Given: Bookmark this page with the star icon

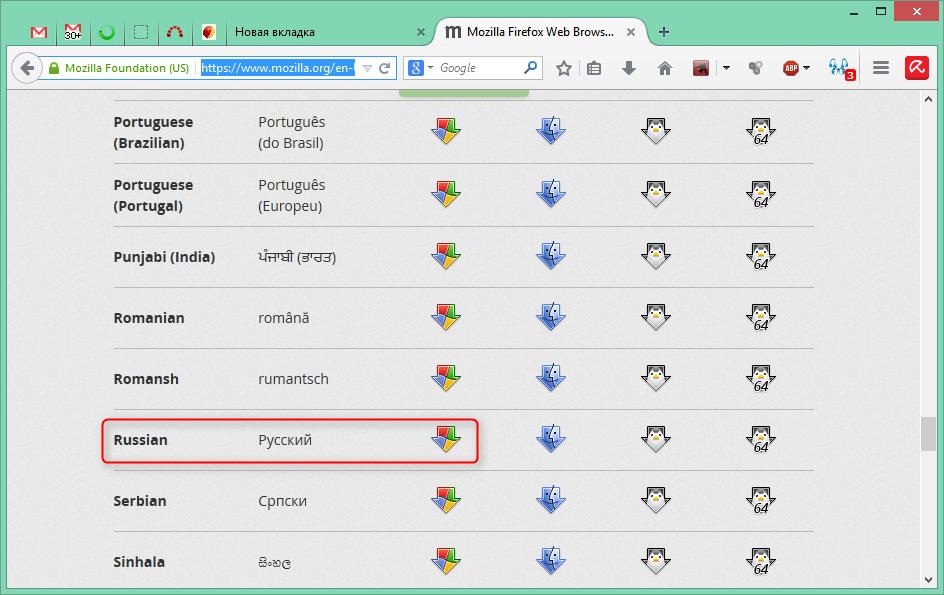Looking at the screenshot, I should pyautogui.click(x=564, y=68).
